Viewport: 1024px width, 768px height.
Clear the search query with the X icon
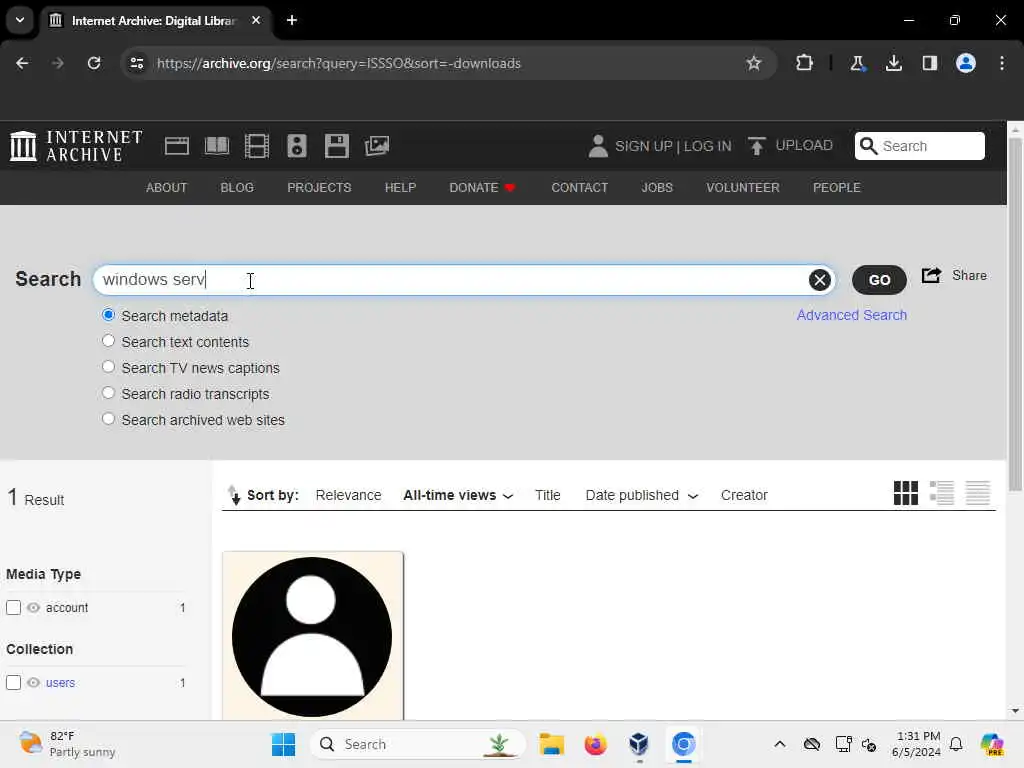(x=819, y=280)
